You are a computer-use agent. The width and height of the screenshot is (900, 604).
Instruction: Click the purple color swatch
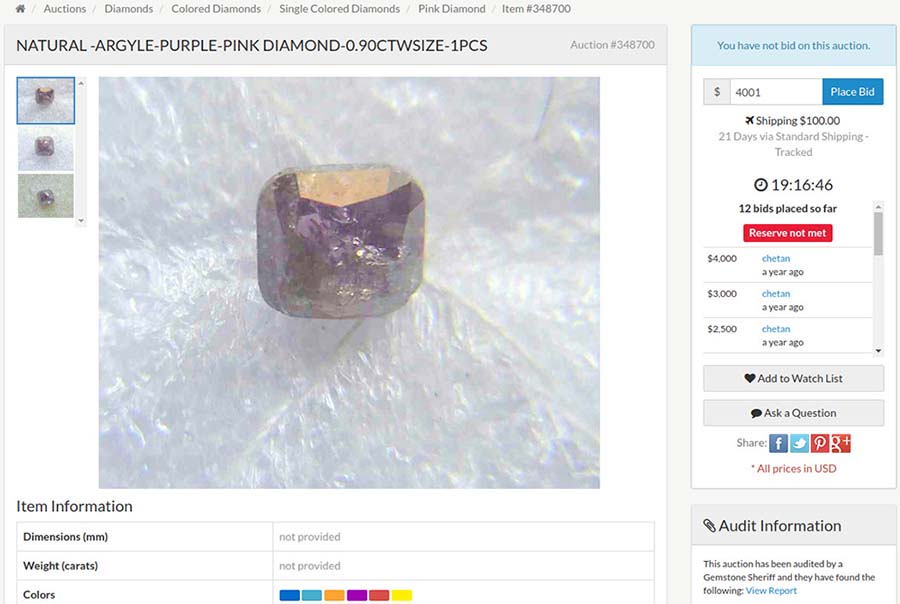(x=357, y=595)
